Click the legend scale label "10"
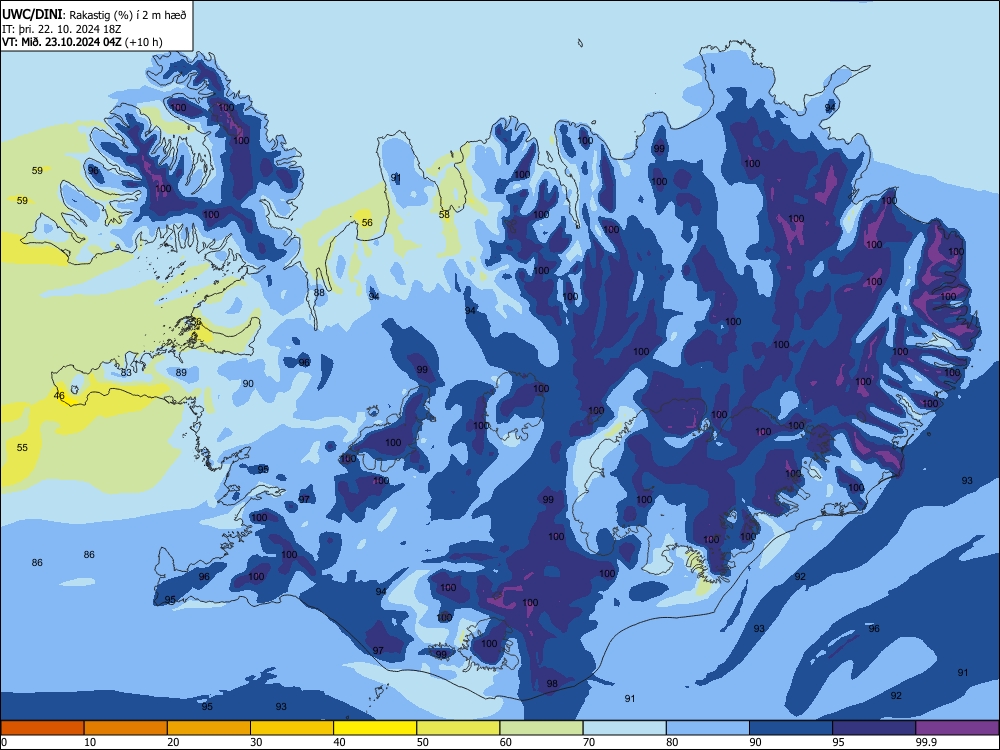Screen dimensions: 1000x750 [90, 742]
